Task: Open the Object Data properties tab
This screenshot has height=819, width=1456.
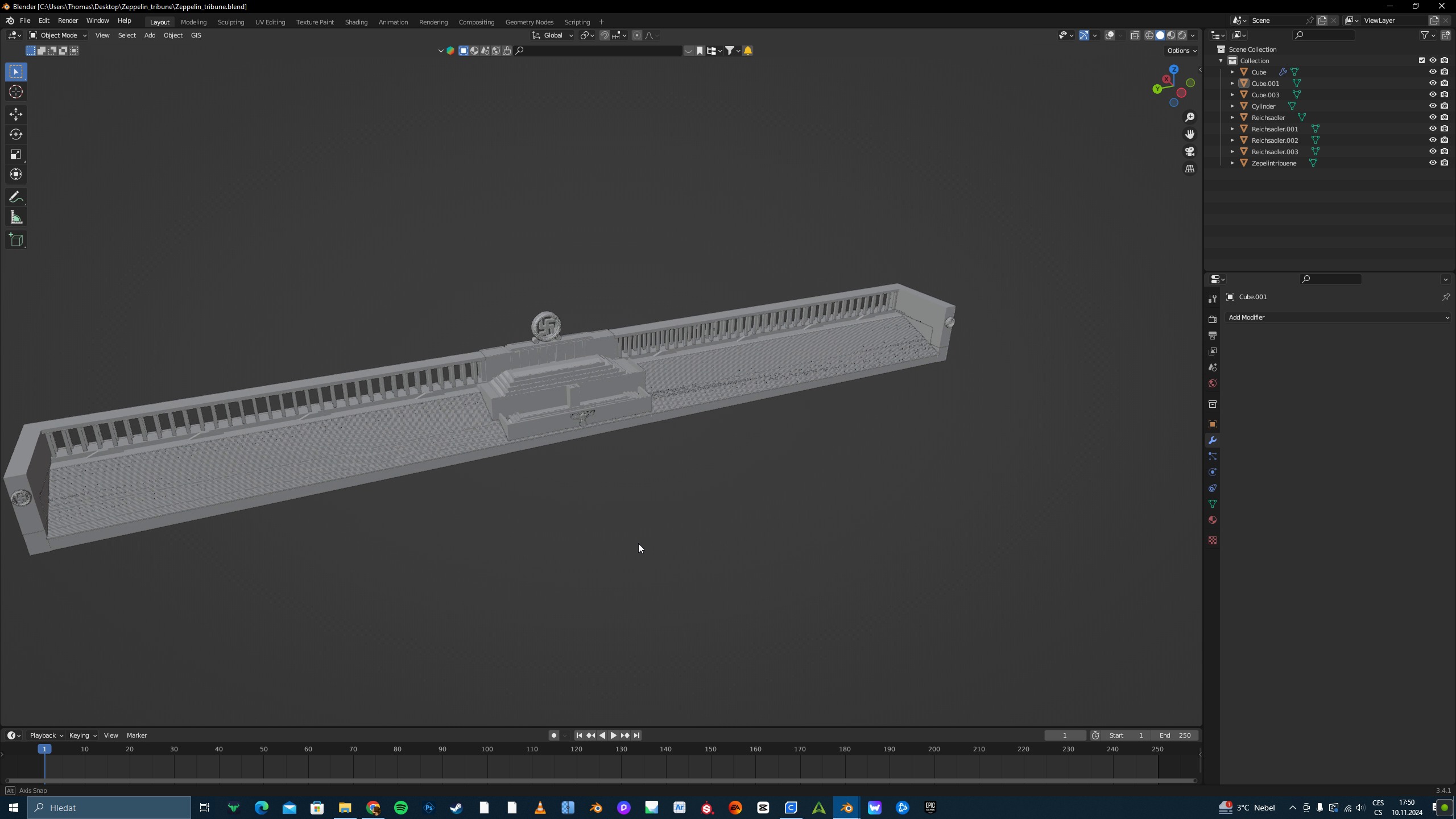Action: click(1213, 504)
